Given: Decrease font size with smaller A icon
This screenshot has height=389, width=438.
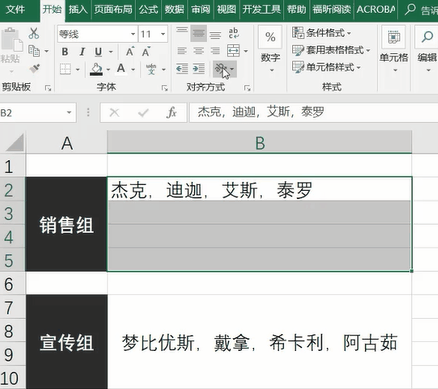Looking at the screenshot, I should click(x=146, y=52).
